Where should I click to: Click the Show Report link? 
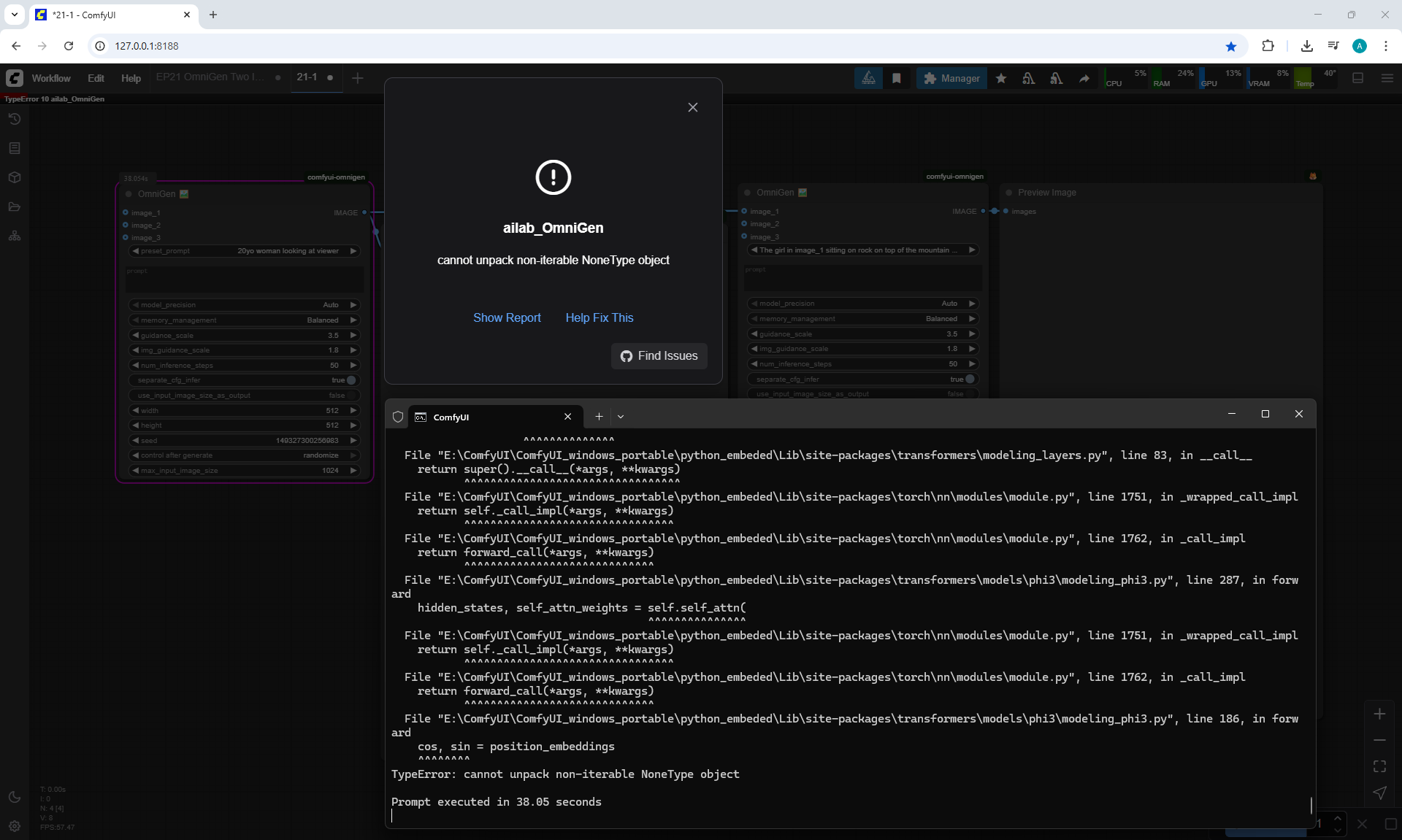pyautogui.click(x=507, y=317)
